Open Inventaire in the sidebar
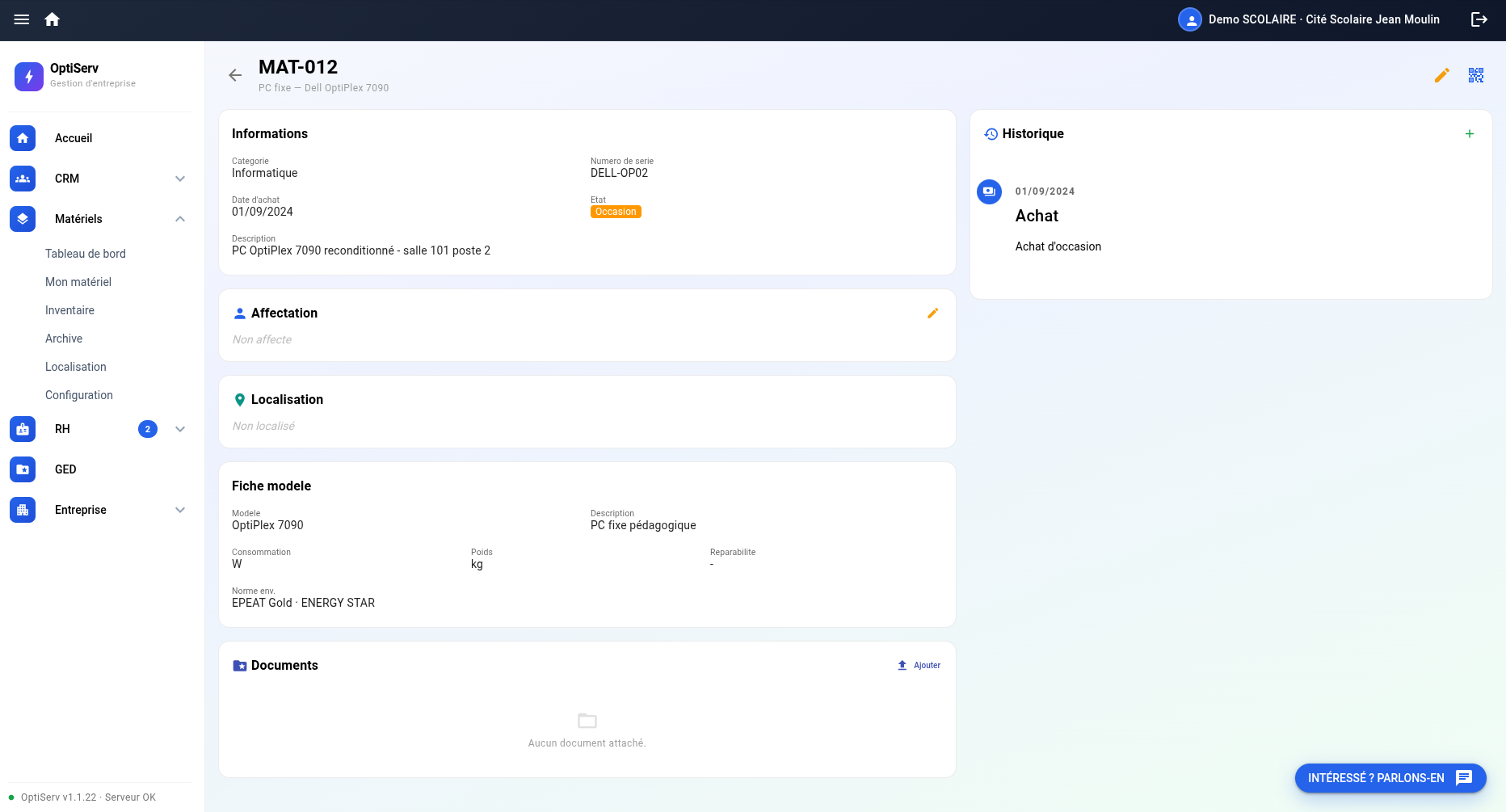This screenshot has width=1506, height=812. coord(69,310)
